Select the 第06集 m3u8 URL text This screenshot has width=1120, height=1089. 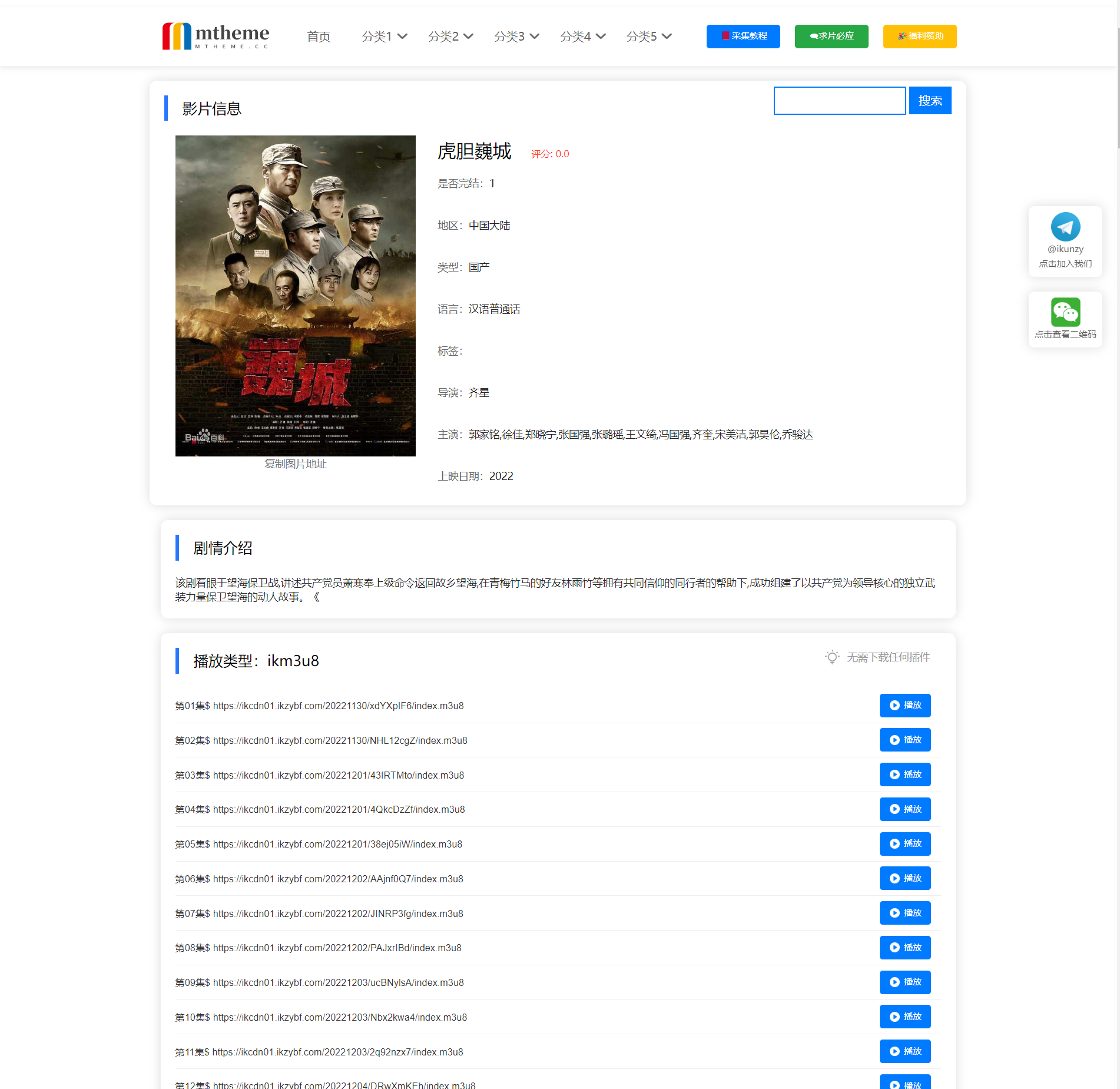[x=339, y=879]
